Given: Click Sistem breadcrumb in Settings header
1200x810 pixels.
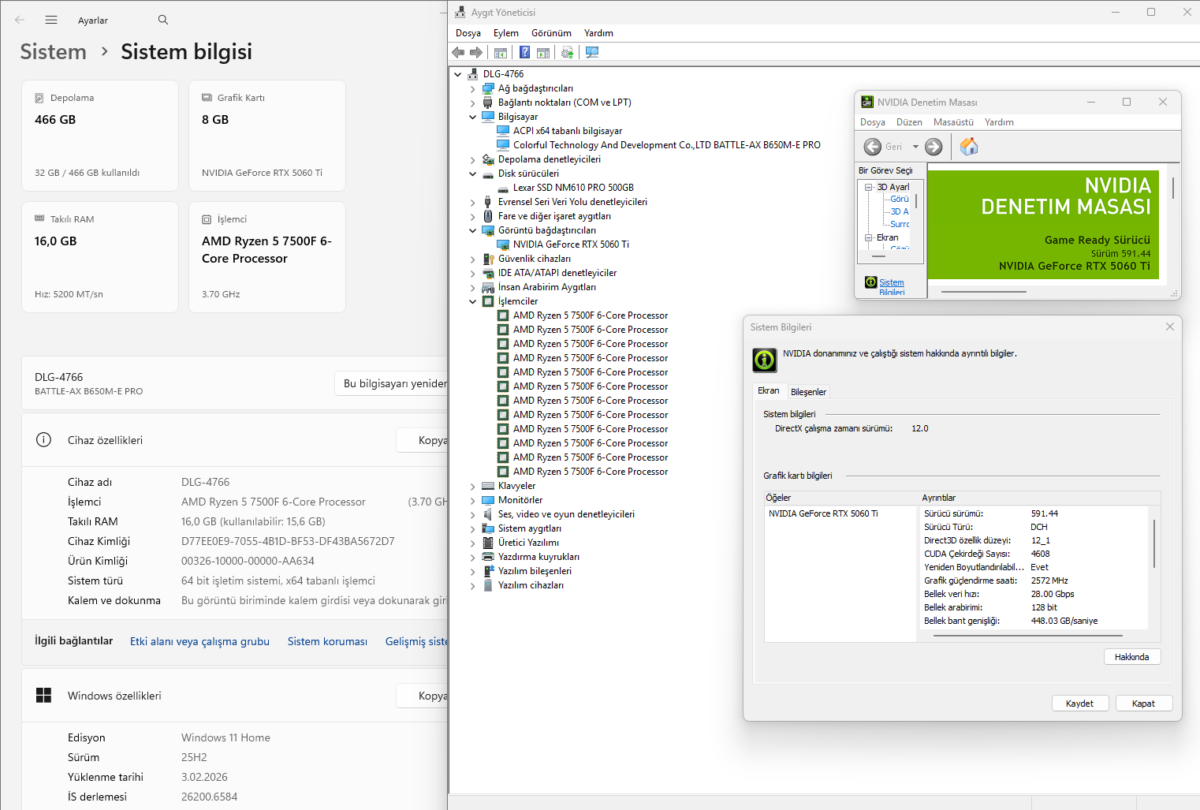Looking at the screenshot, I should [53, 52].
